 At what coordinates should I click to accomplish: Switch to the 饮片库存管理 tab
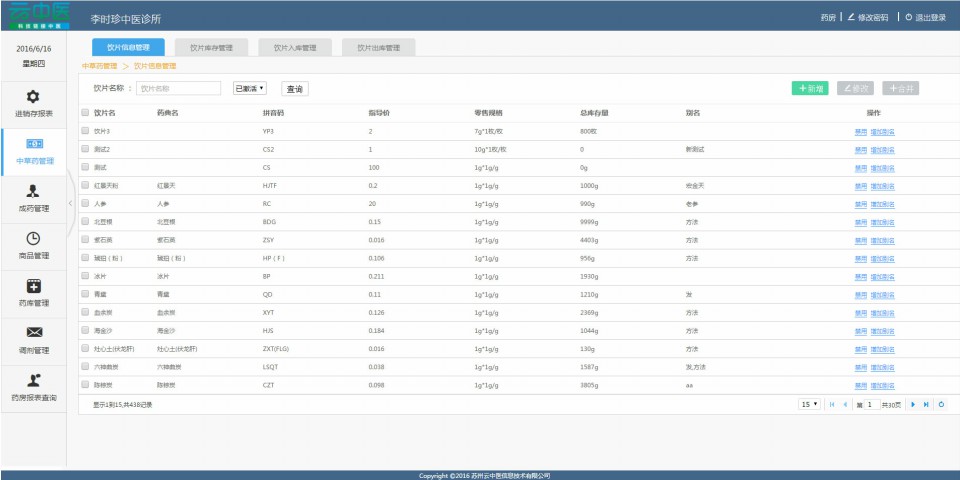click(x=211, y=47)
